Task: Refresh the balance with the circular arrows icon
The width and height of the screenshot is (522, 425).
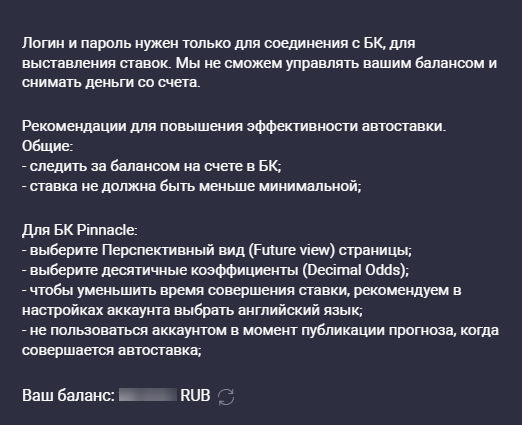Action: point(226,397)
